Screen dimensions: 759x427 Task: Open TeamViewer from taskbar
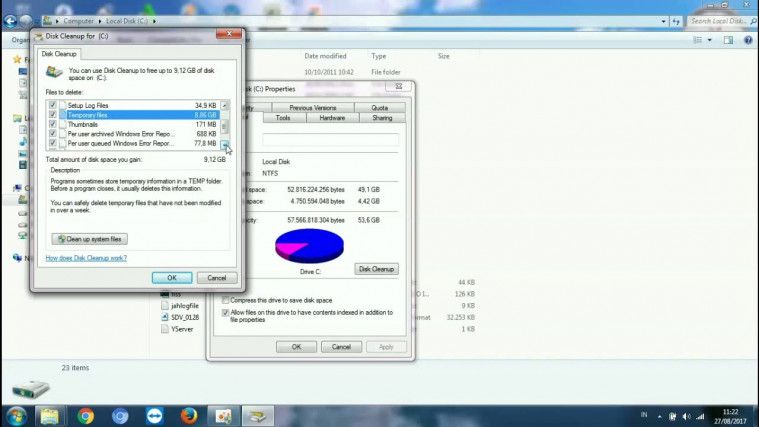(154, 416)
